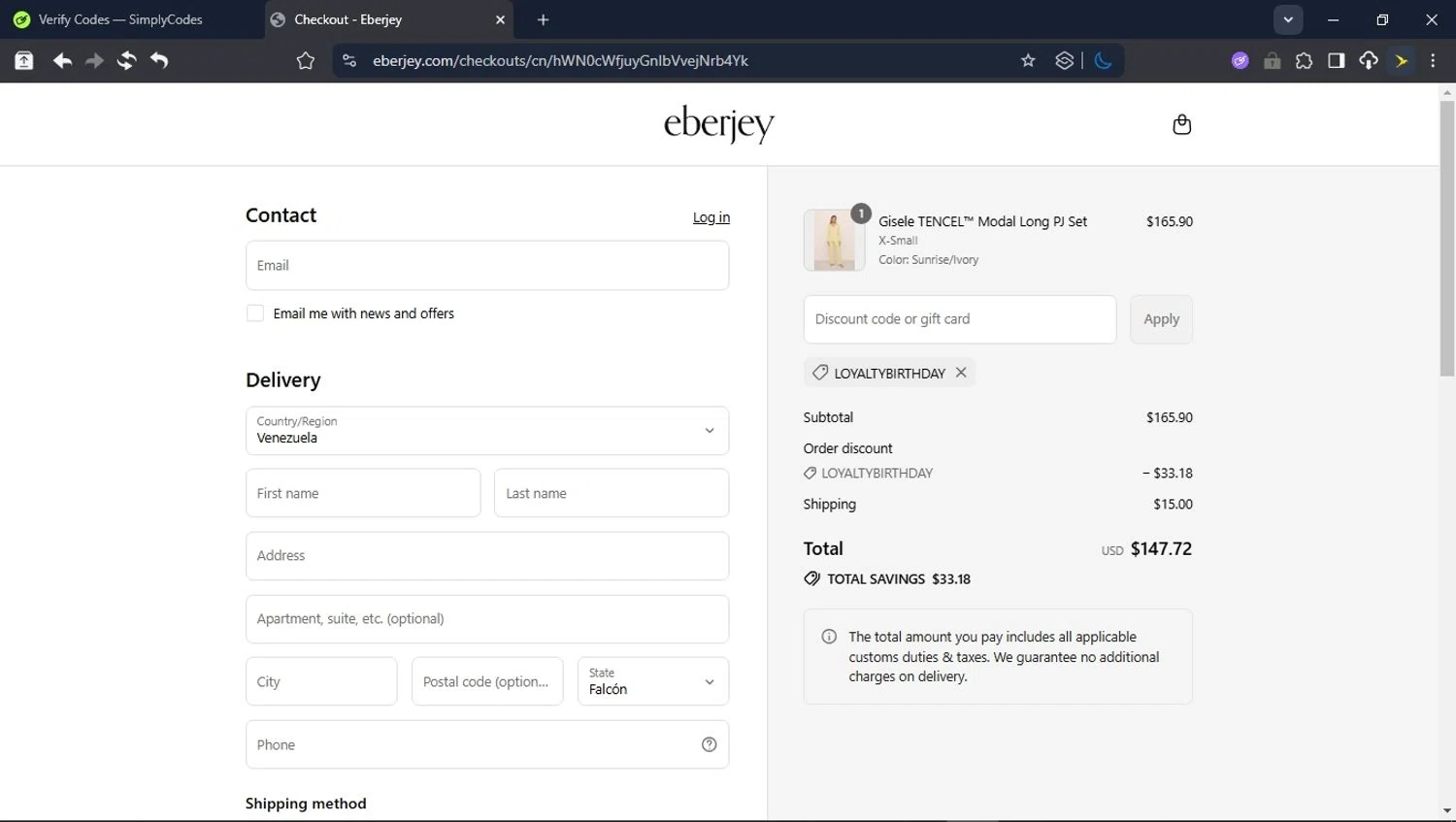Click the phone field help icon

pyautogui.click(x=709, y=744)
